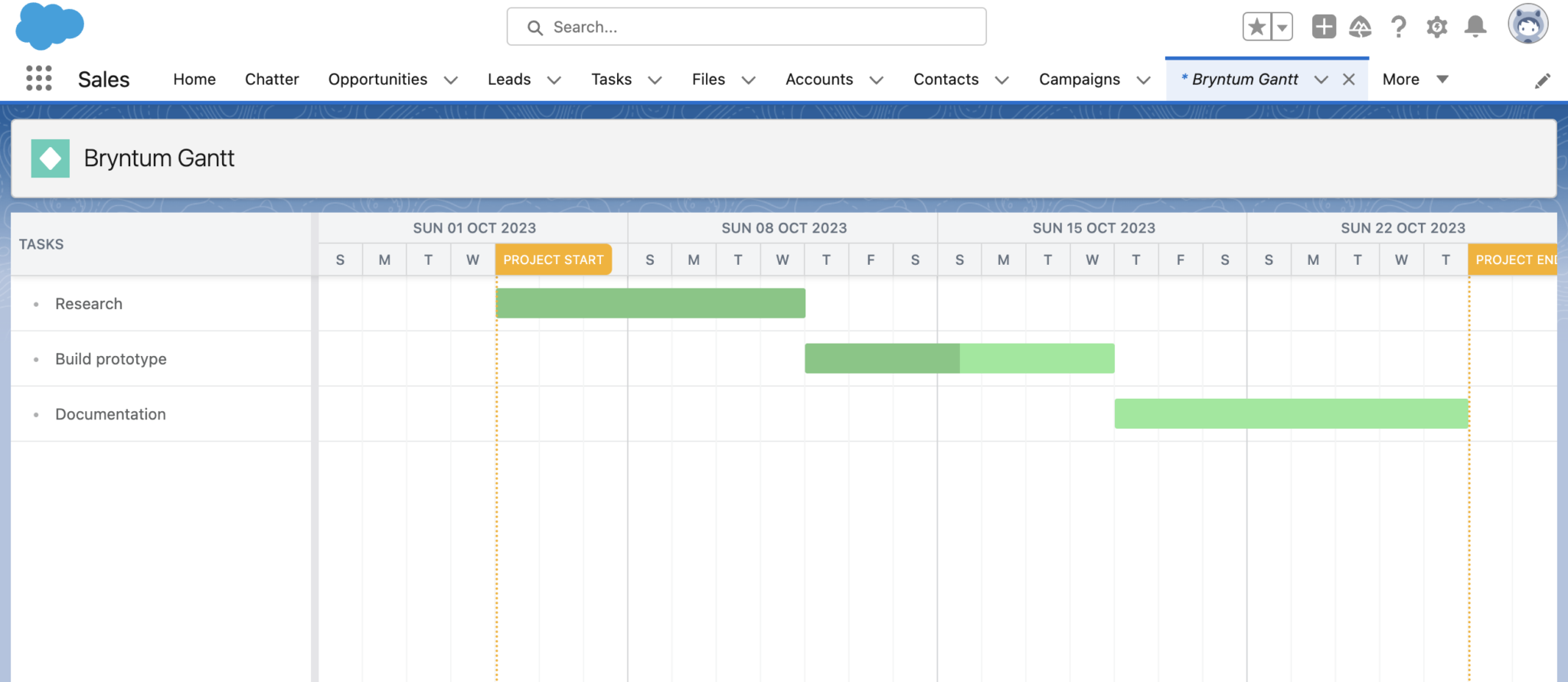Switch to the Chatter tab

click(x=272, y=80)
